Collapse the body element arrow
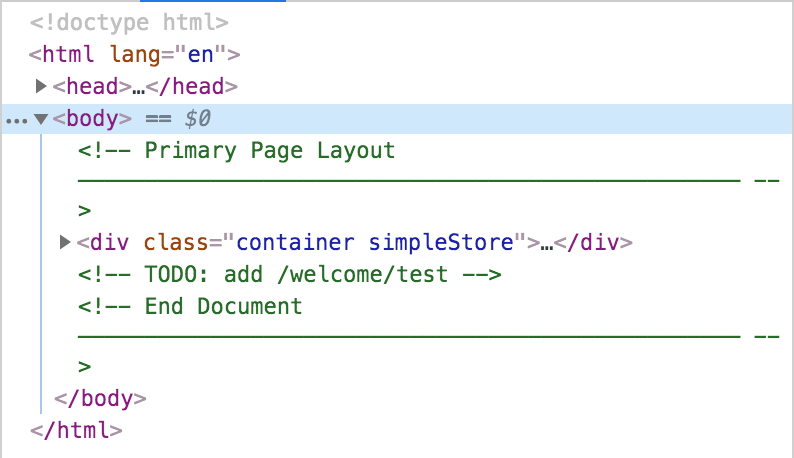This screenshot has height=458, width=794. click(41, 119)
